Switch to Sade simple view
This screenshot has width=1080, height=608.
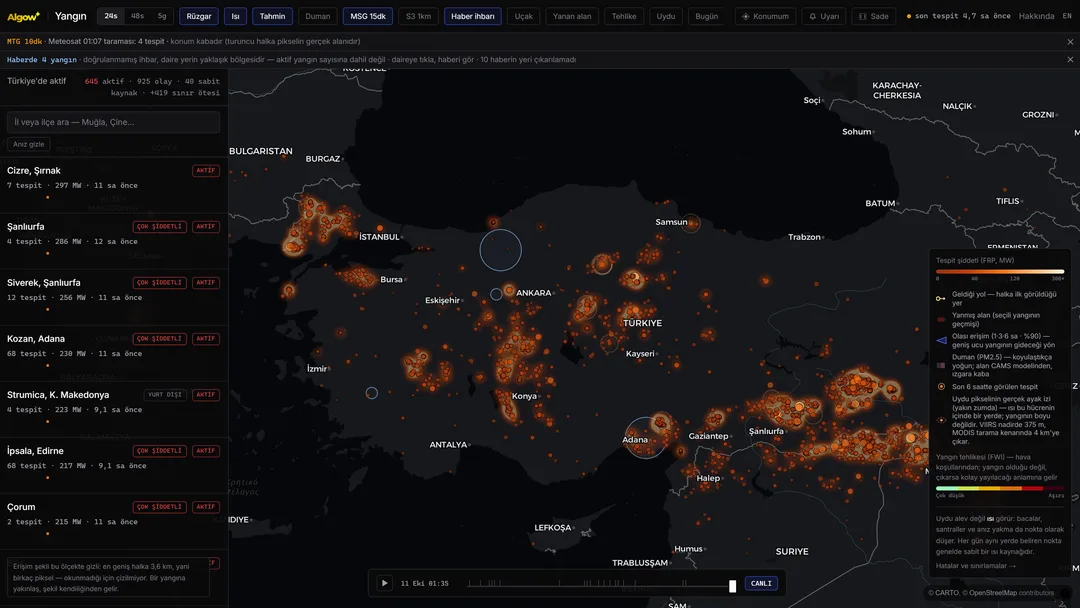(x=873, y=16)
